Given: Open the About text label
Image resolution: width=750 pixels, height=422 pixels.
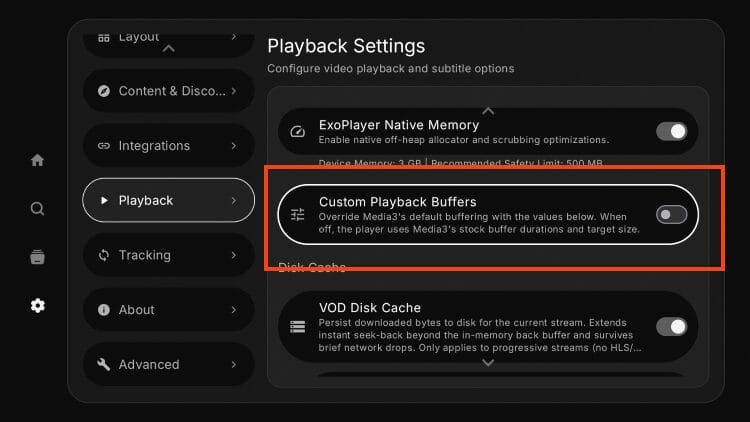Looking at the screenshot, I should tap(136, 310).
